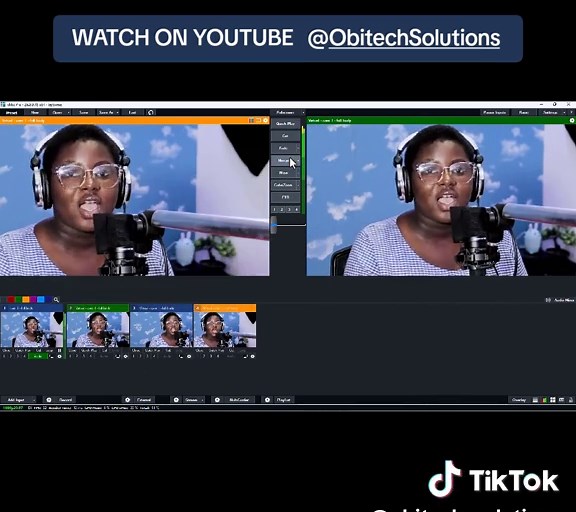576x512 pixels.
Task: Click overlay 2 button under FTB
Action: coord(282,210)
